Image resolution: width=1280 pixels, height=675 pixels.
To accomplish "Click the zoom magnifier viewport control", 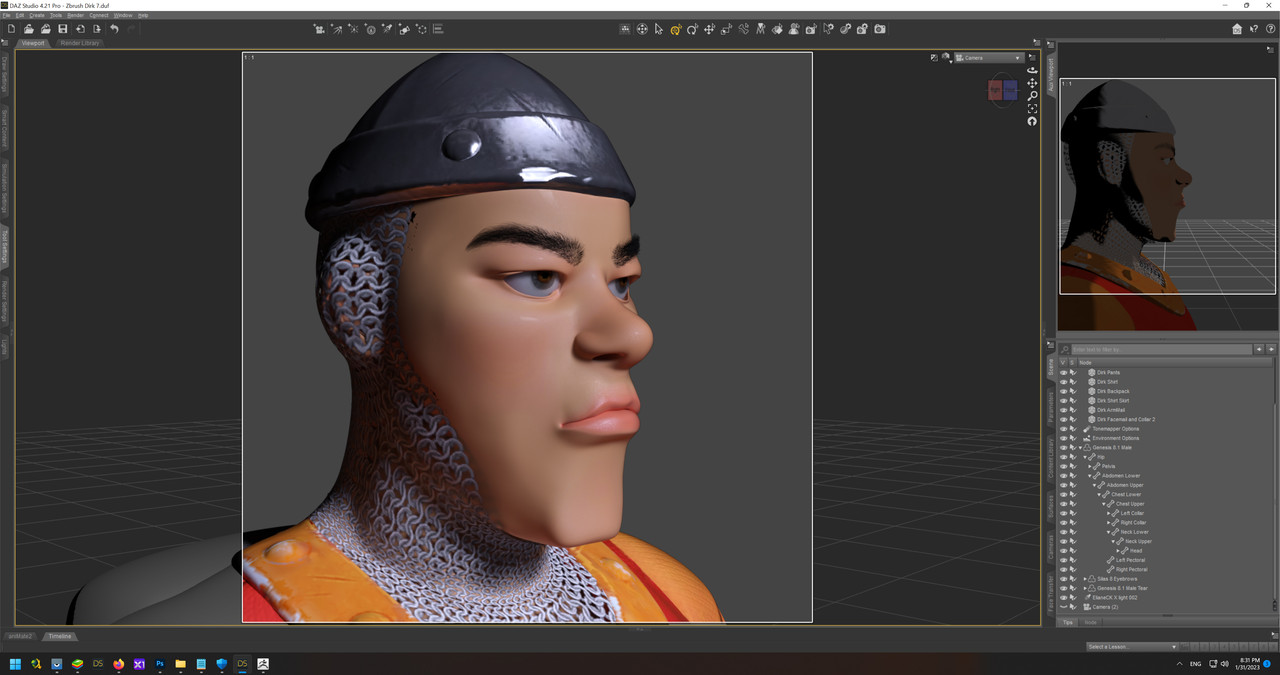I will (x=1032, y=96).
